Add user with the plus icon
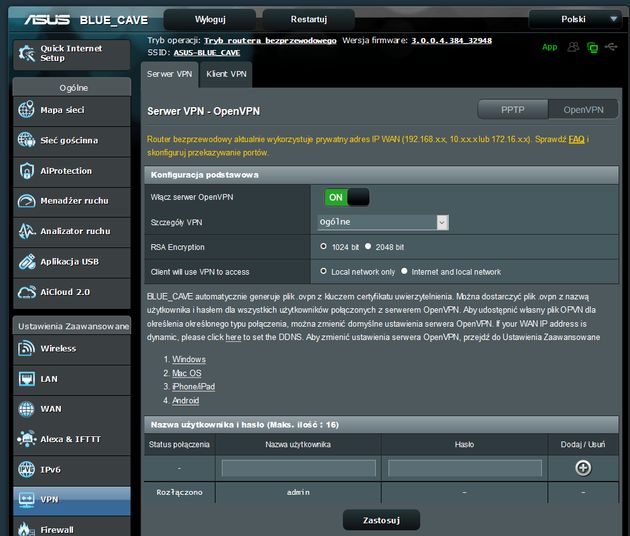Image resolution: width=630 pixels, height=536 pixels. point(583,468)
